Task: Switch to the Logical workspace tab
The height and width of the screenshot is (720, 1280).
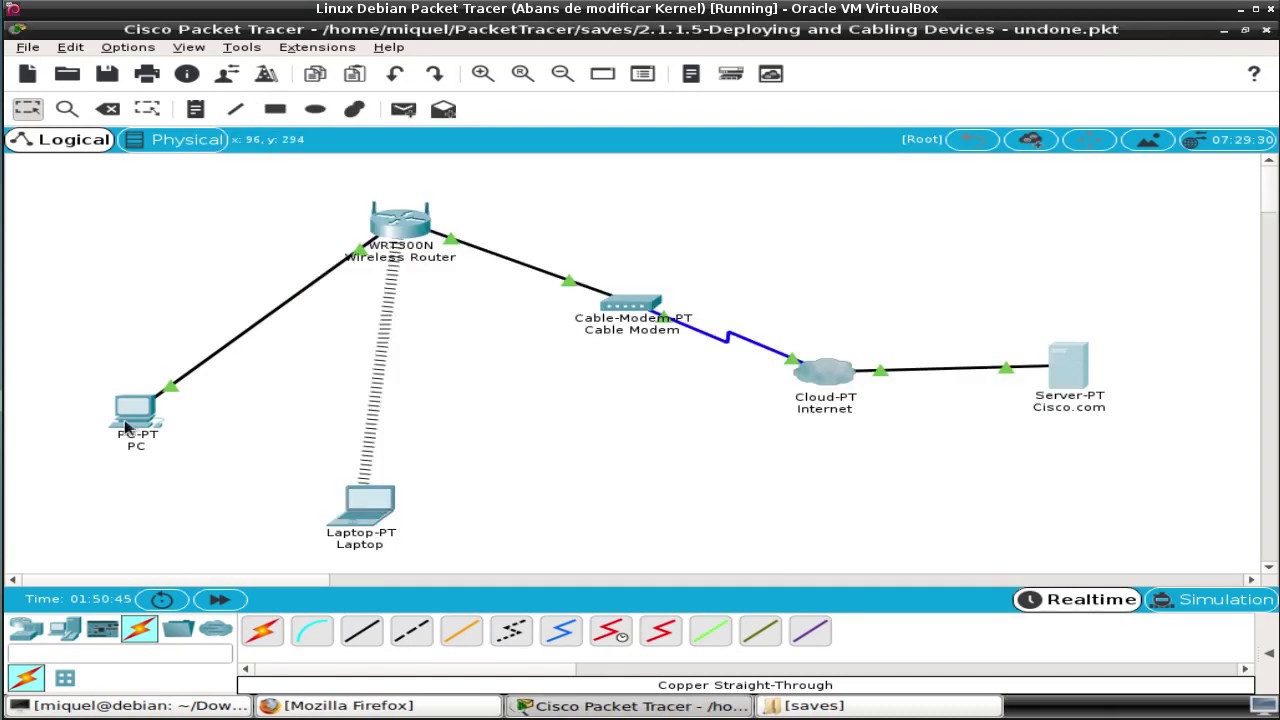Action: (59, 140)
